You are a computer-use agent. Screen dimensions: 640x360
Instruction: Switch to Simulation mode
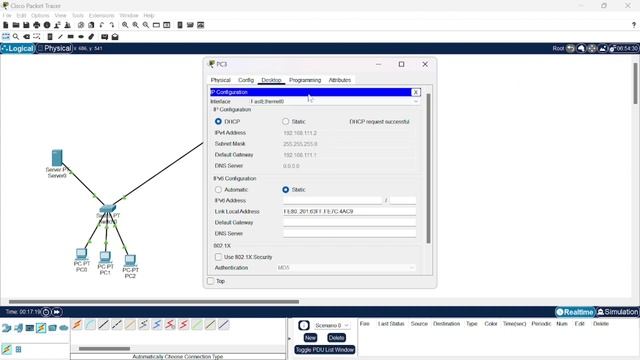pos(617,312)
